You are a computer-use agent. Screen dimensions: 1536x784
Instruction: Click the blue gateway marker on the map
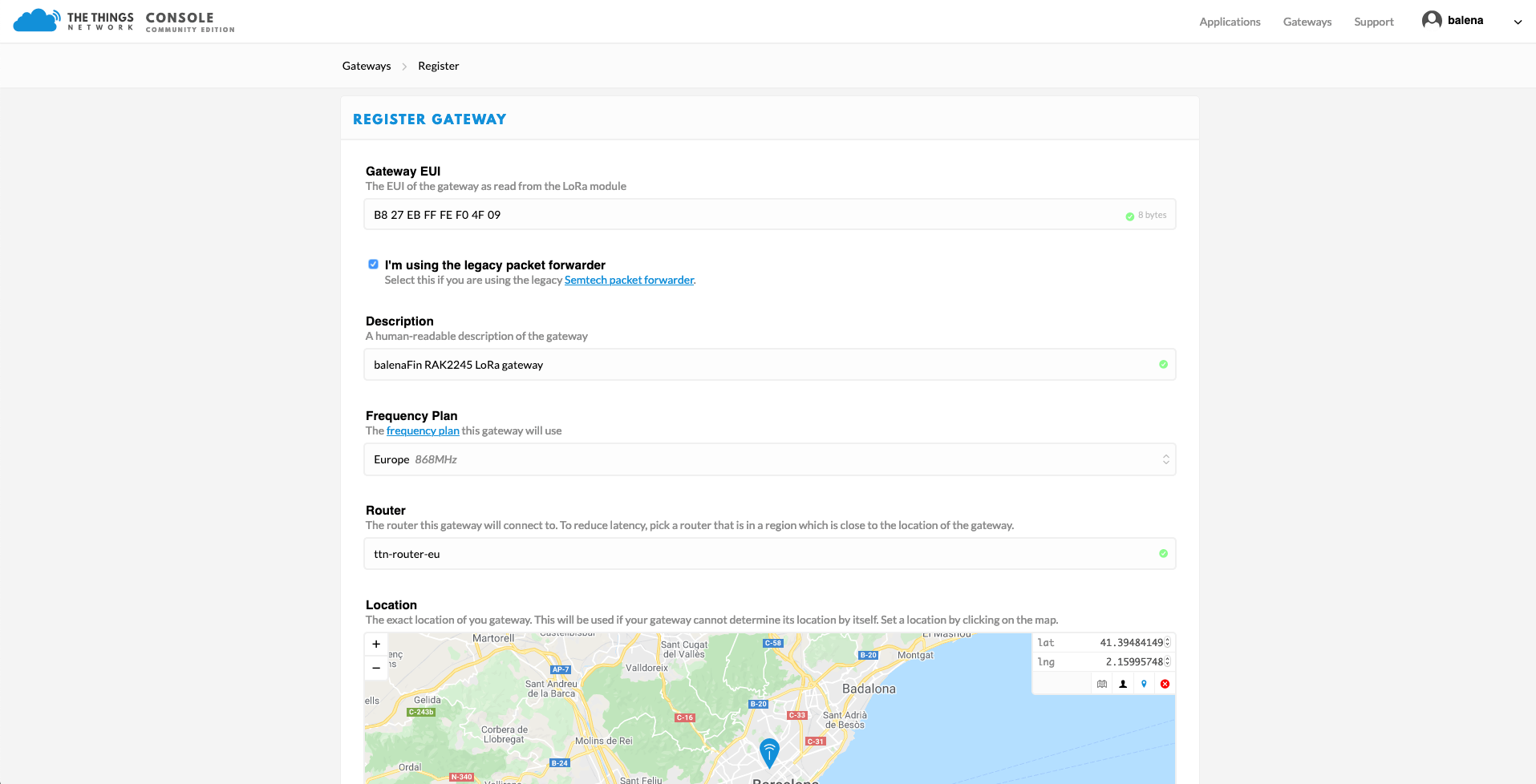[x=768, y=752]
